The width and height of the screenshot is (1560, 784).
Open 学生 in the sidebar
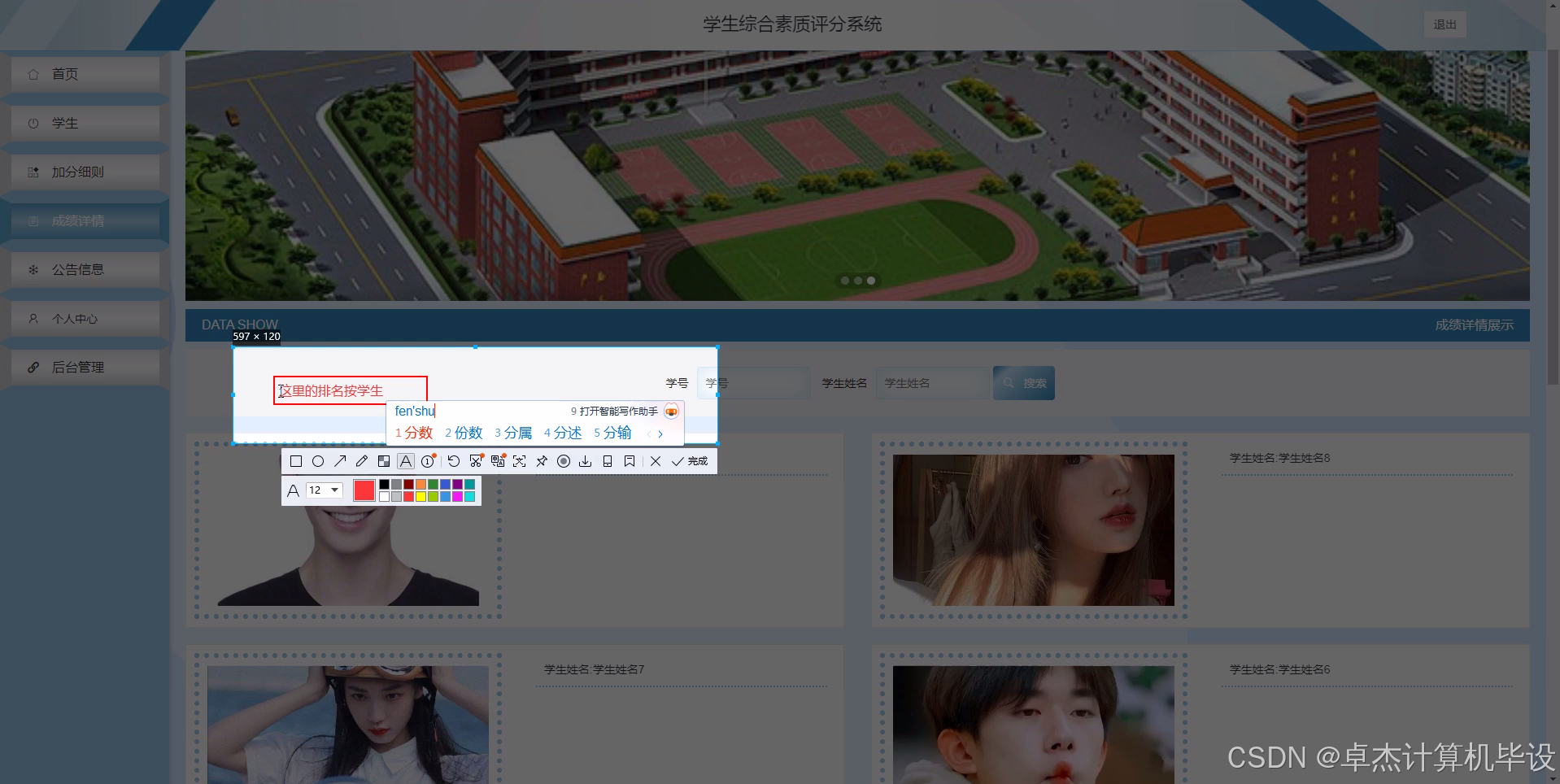click(85, 123)
